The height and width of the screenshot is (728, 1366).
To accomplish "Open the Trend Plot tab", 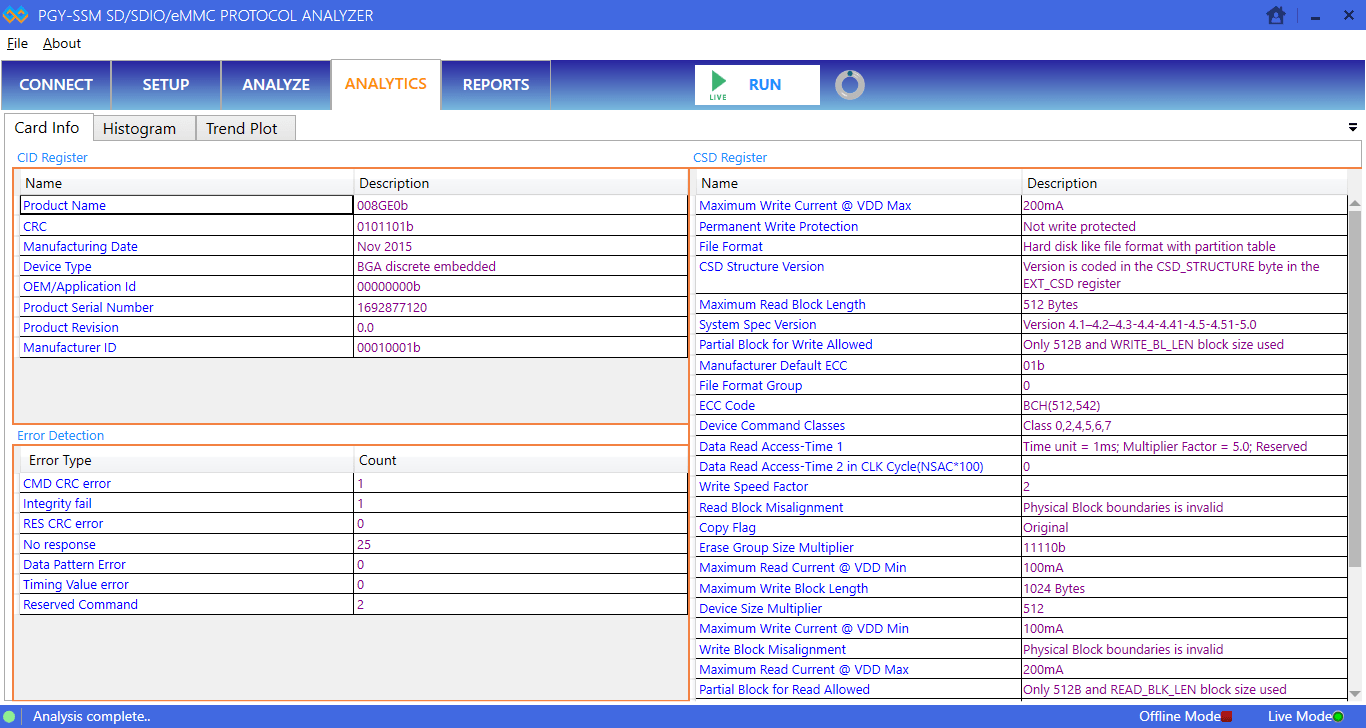I will point(245,127).
